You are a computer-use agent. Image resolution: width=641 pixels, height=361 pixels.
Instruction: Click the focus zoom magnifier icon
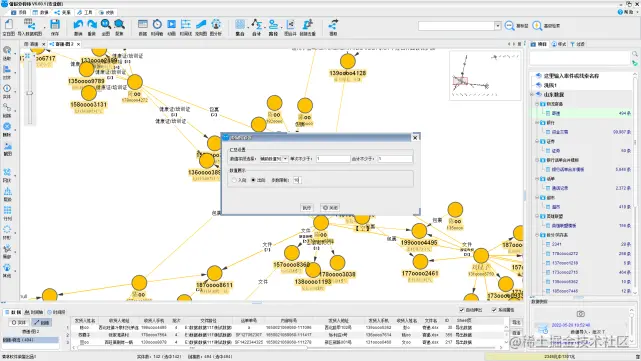coord(119,25)
